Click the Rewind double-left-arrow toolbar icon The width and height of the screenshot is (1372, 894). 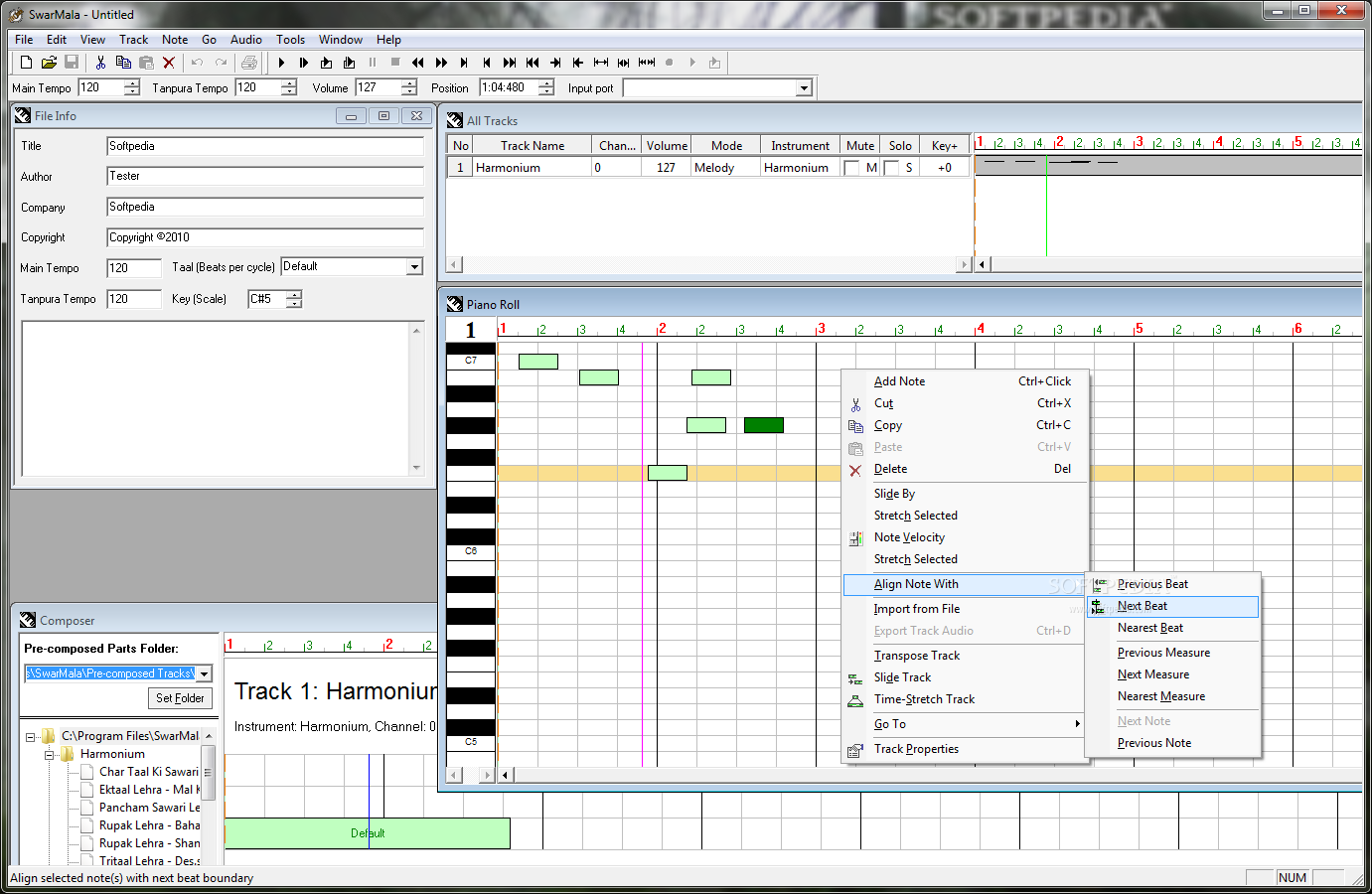point(418,63)
